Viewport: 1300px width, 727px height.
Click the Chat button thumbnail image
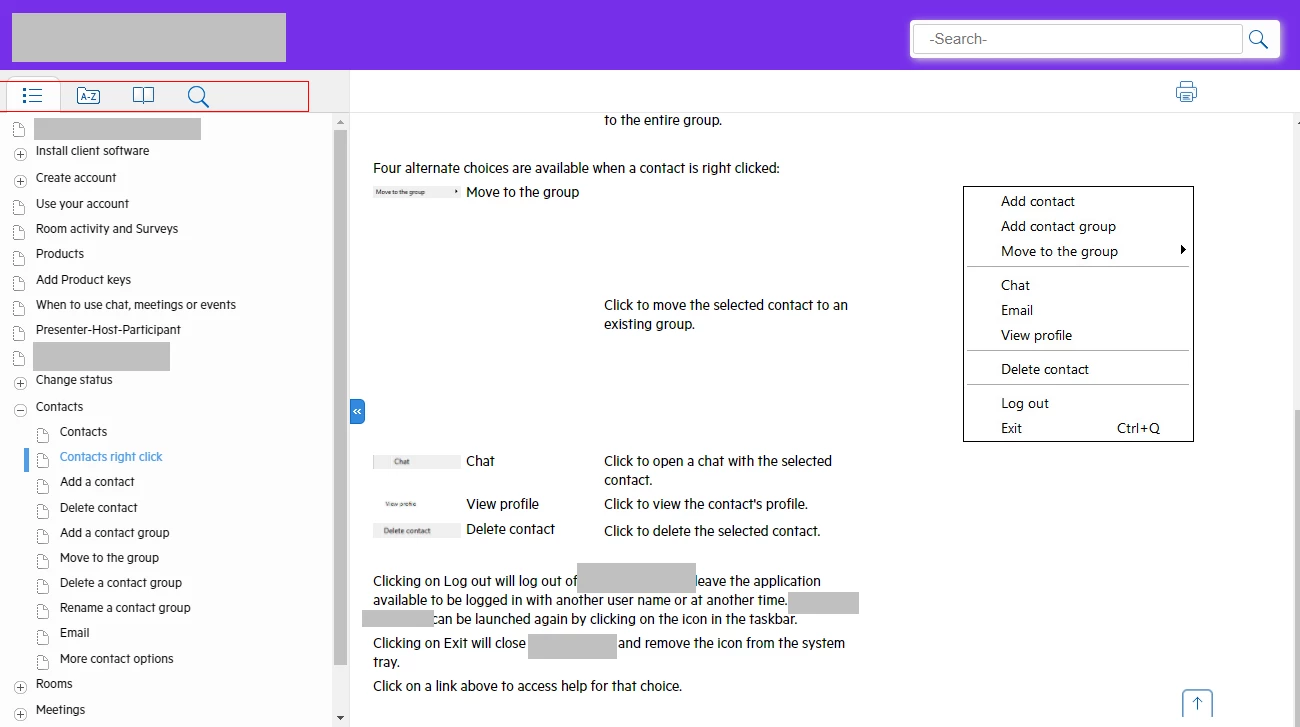pyautogui.click(x=417, y=462)
